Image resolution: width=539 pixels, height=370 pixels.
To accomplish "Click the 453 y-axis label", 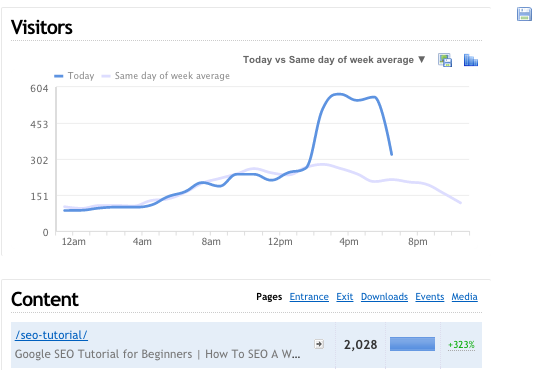I will (x=39, y=124).
